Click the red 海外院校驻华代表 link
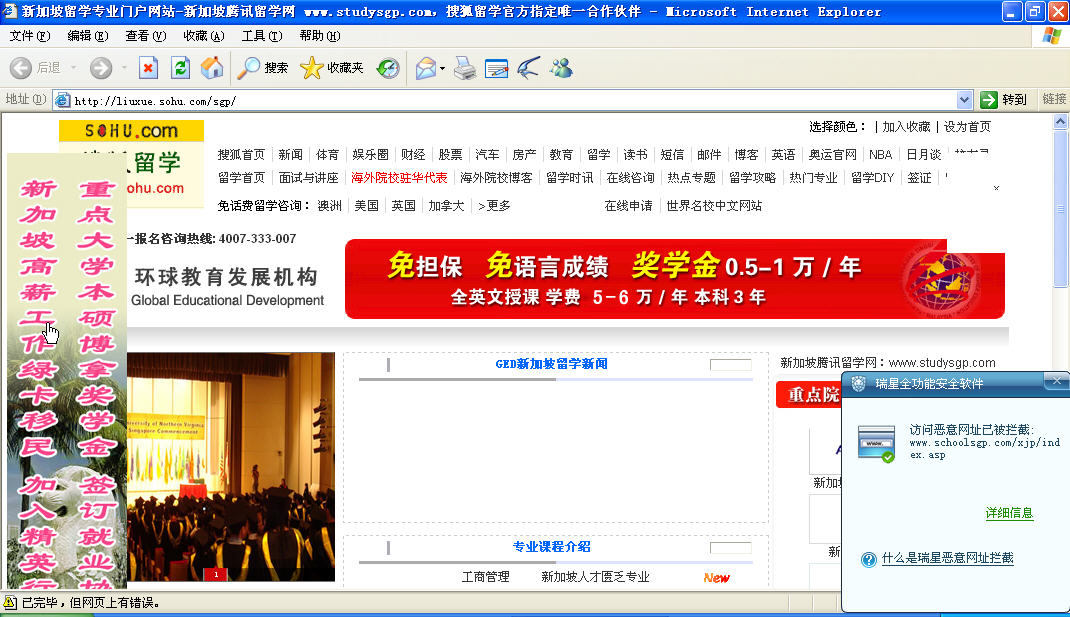Image resolution: width=1070 pixels, height=617 pixels. 399,177
